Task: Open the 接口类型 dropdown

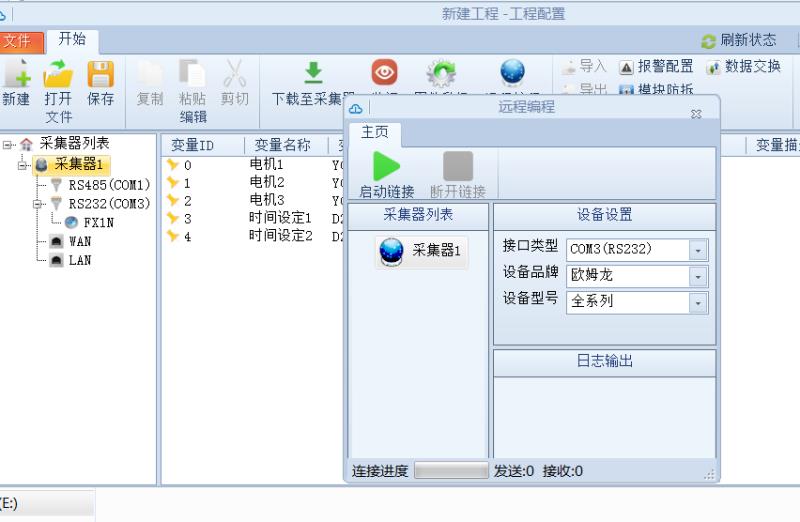Action: (x=698, y=249)
